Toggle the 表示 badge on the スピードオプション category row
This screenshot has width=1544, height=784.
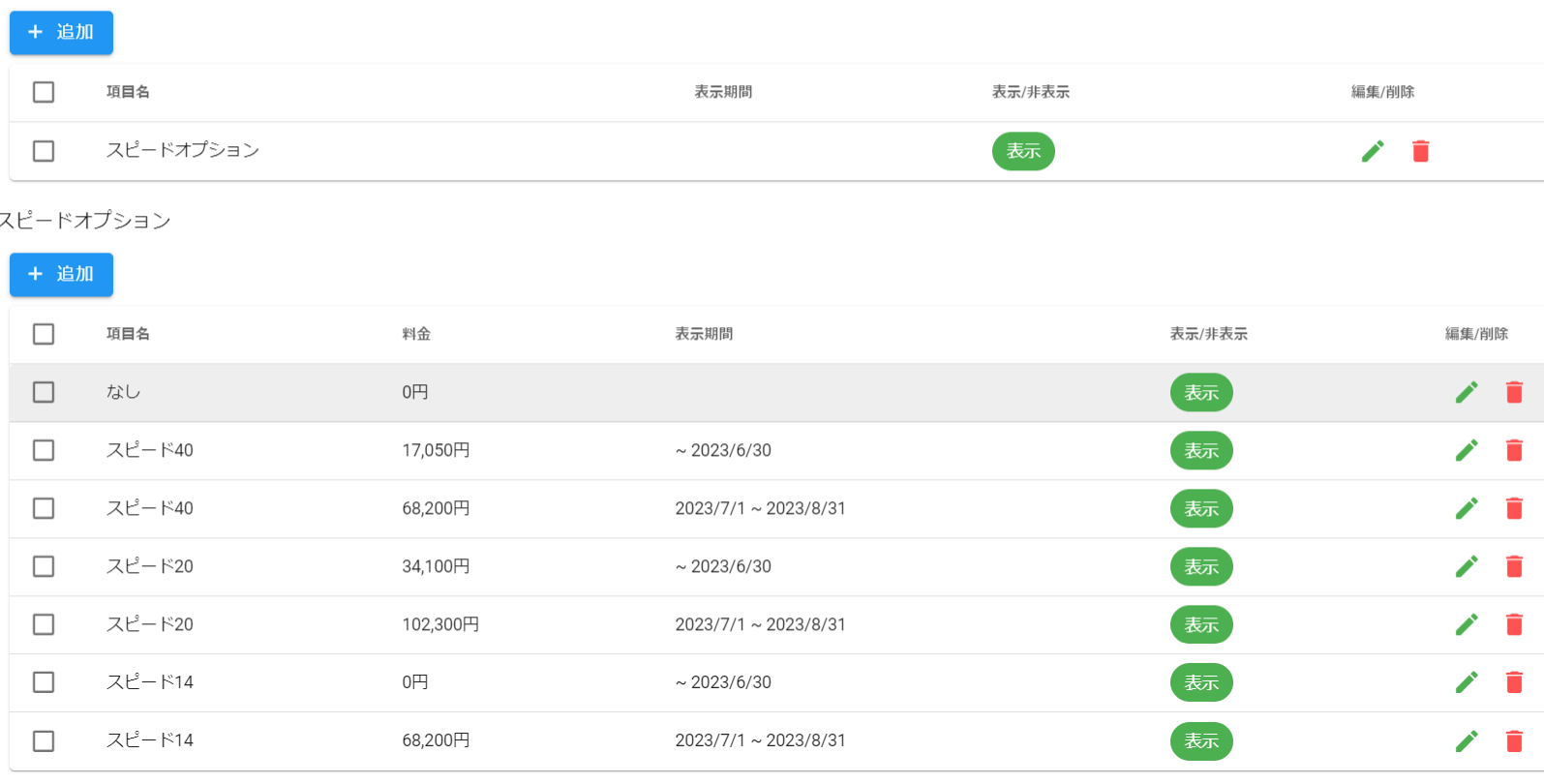[x=1023, y=151]
